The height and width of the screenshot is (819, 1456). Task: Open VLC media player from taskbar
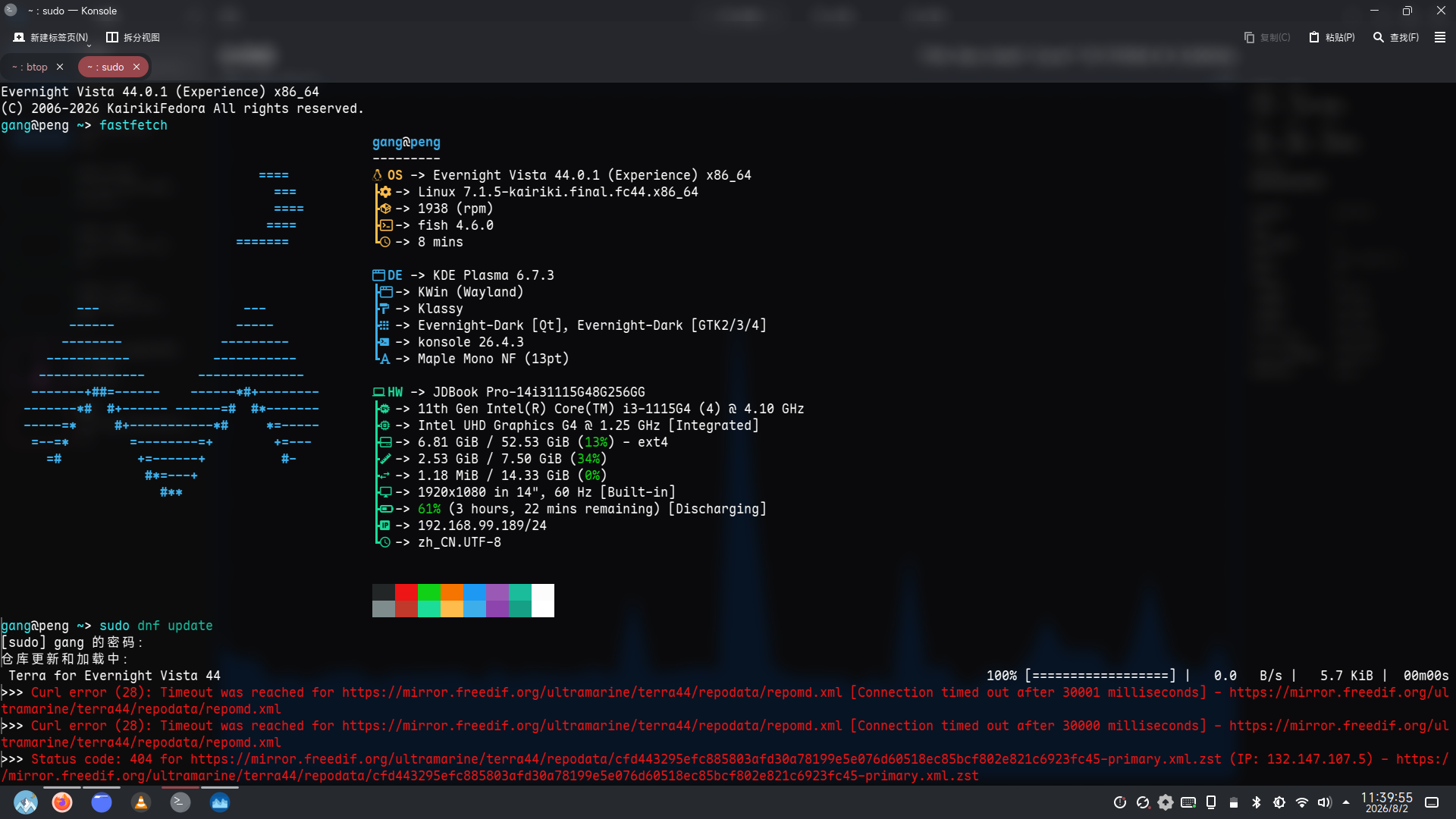[141, 802]
